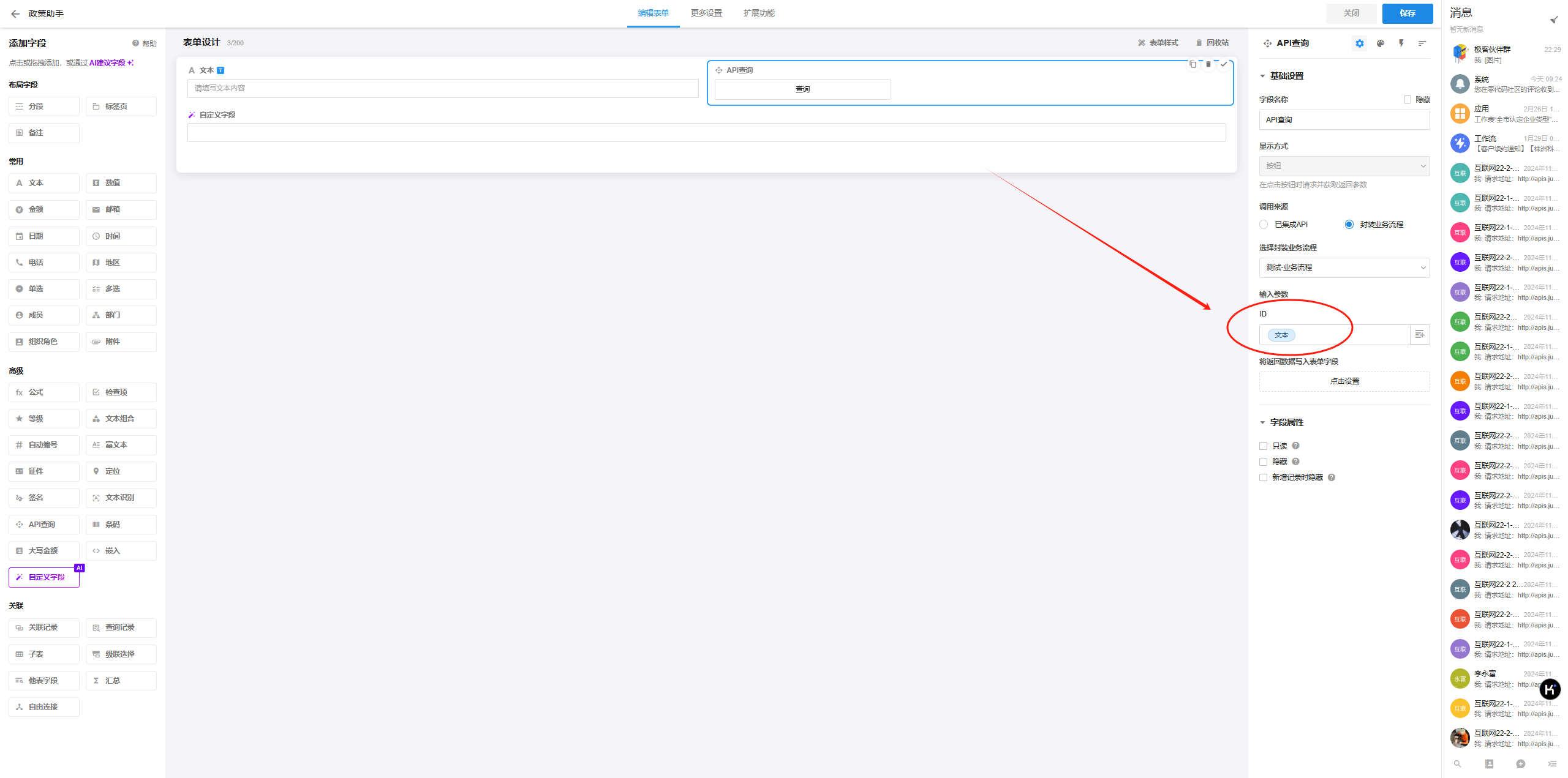Switch to the 扩展功能 tab
1568x778 pixels.
(x=759, y=13)
